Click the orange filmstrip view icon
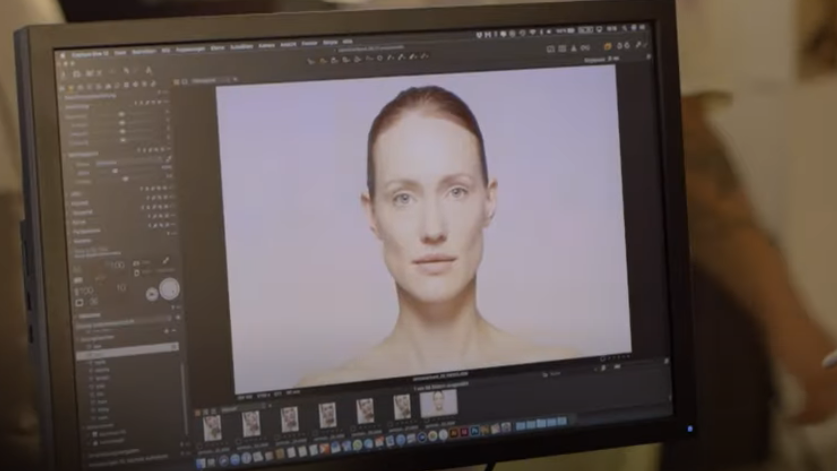This screenshot has width=837, height=471. [198, 413]
